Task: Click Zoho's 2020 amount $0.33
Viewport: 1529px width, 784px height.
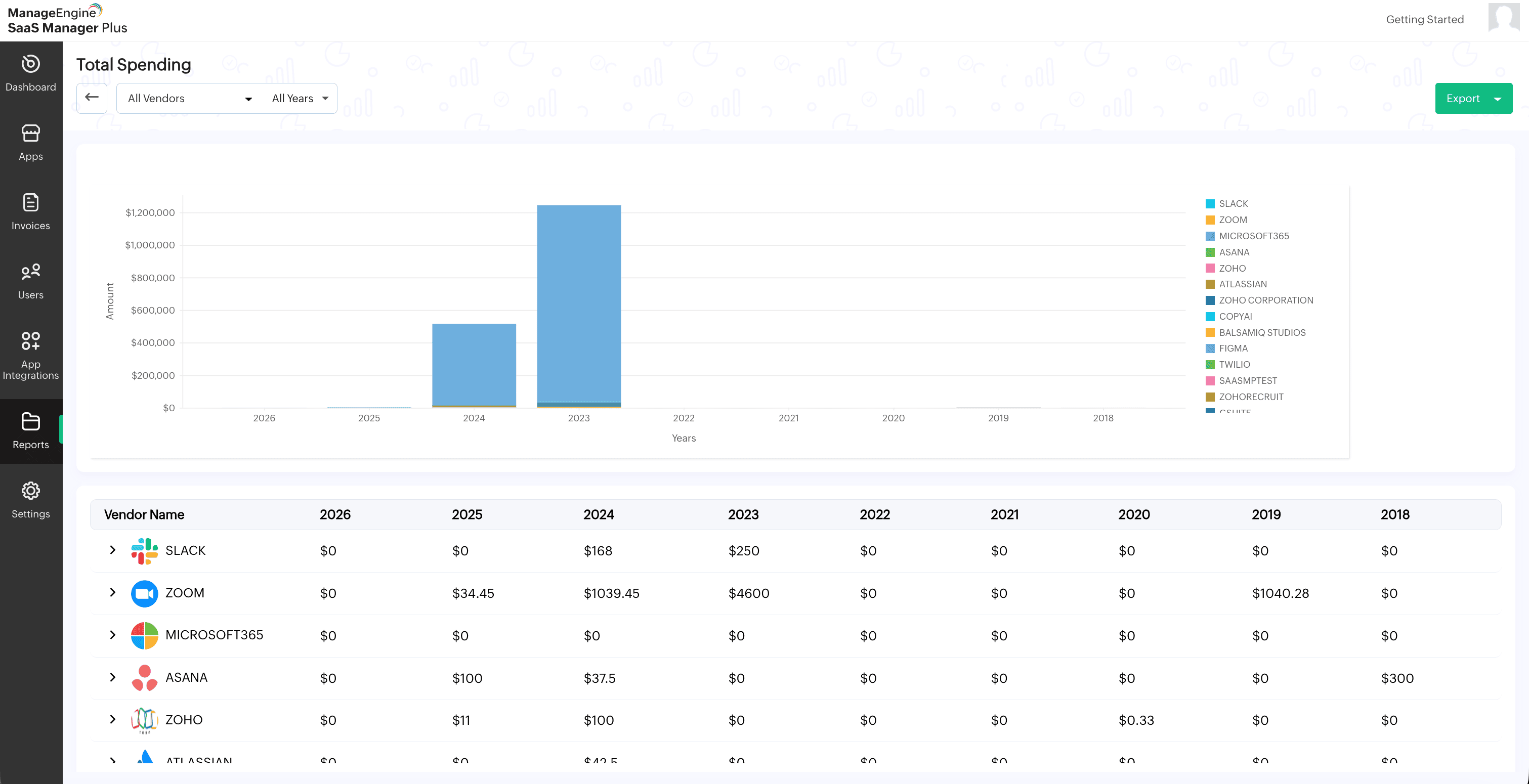Action: [x=1136, y=720]
